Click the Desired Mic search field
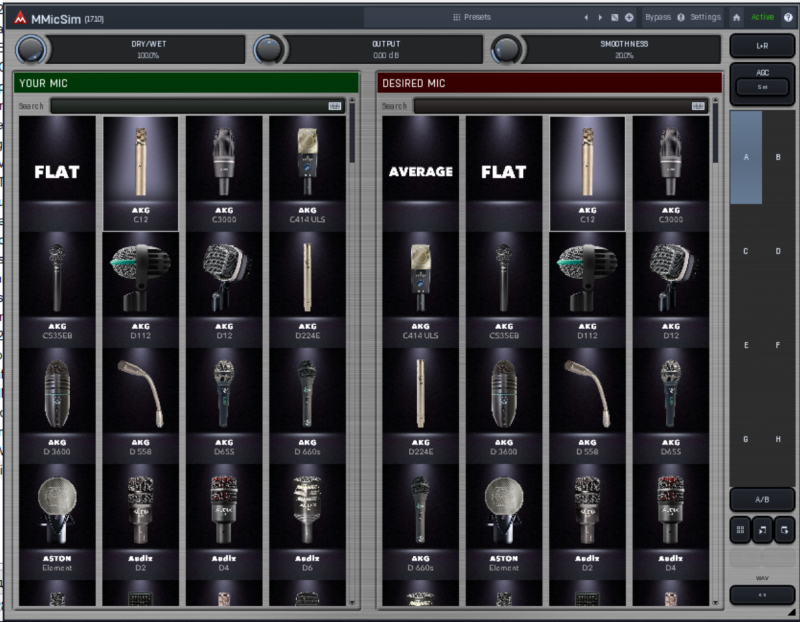800x622 pixels. click(561, 106)
